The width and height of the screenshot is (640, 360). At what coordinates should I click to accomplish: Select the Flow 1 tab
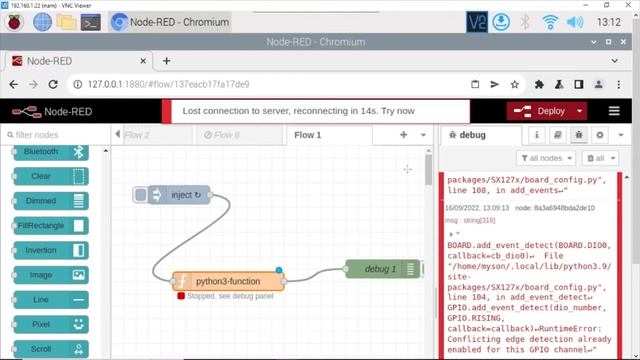tap(329, 135)
